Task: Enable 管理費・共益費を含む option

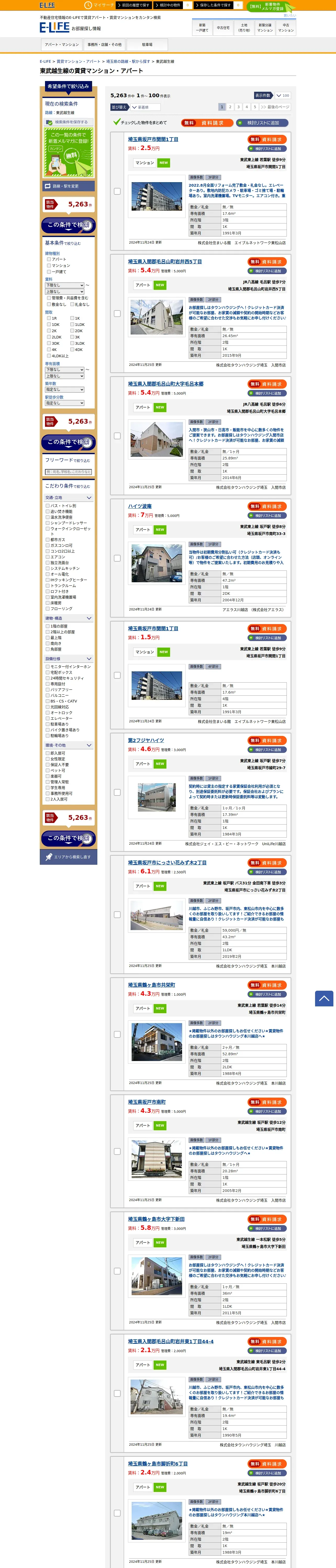Action: tap(49, 298)
